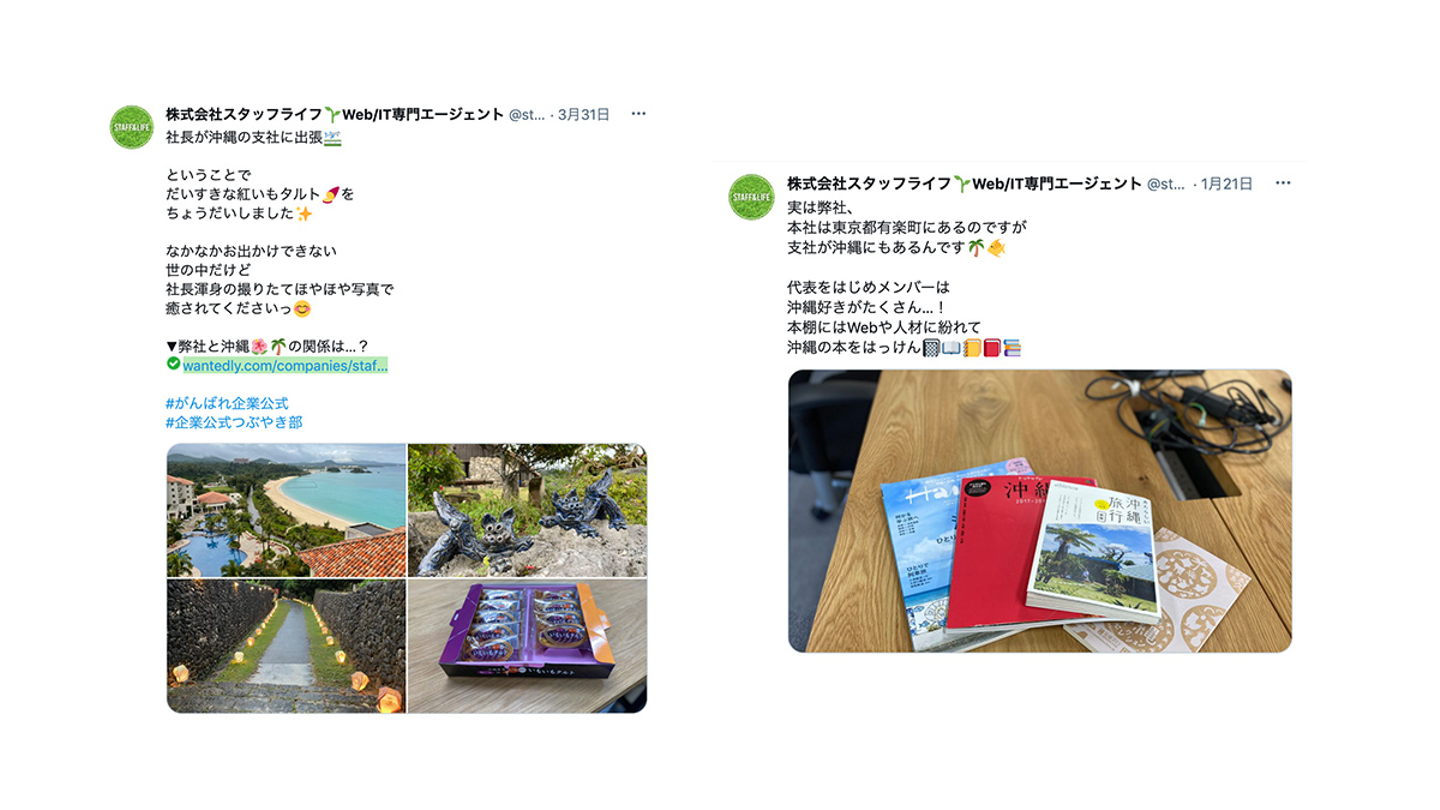This screenshot has height=810, width=1440.
Task: Open the Staff&Life avatar on March 31 tweet
Action: (x=132, y=127)
